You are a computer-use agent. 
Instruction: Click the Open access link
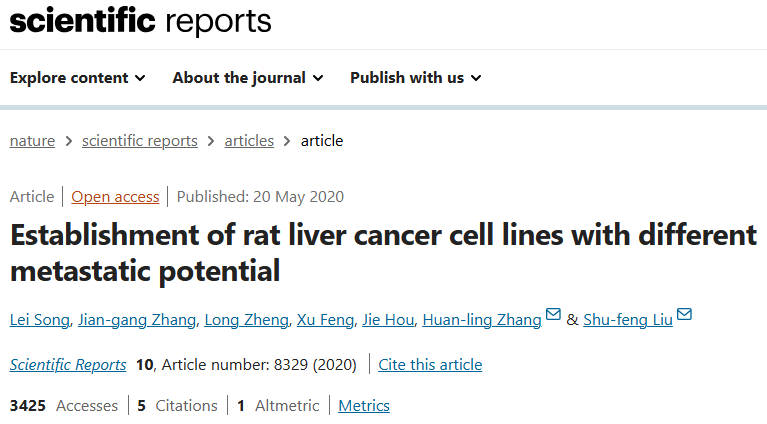click(x=115, y=197)
